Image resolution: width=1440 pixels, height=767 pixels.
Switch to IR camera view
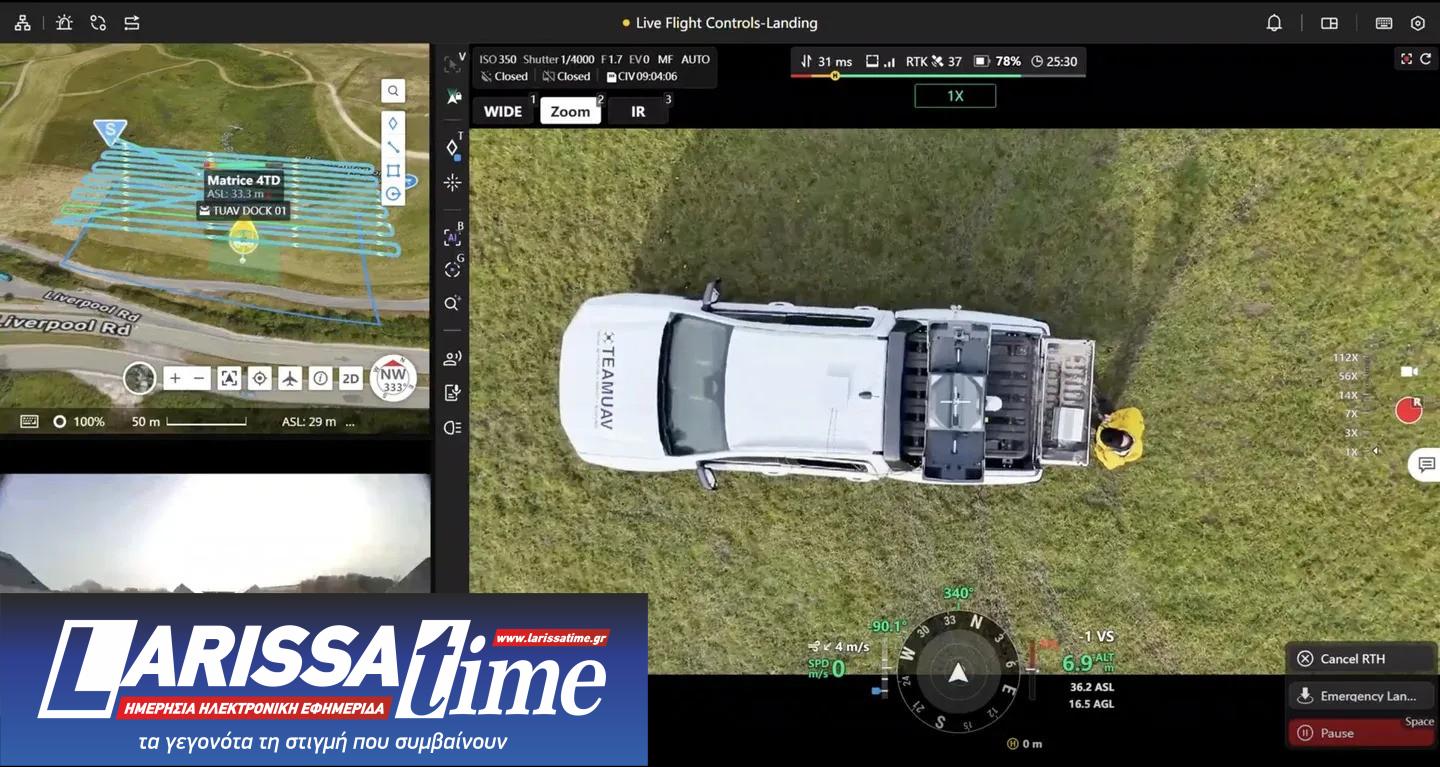638,111
